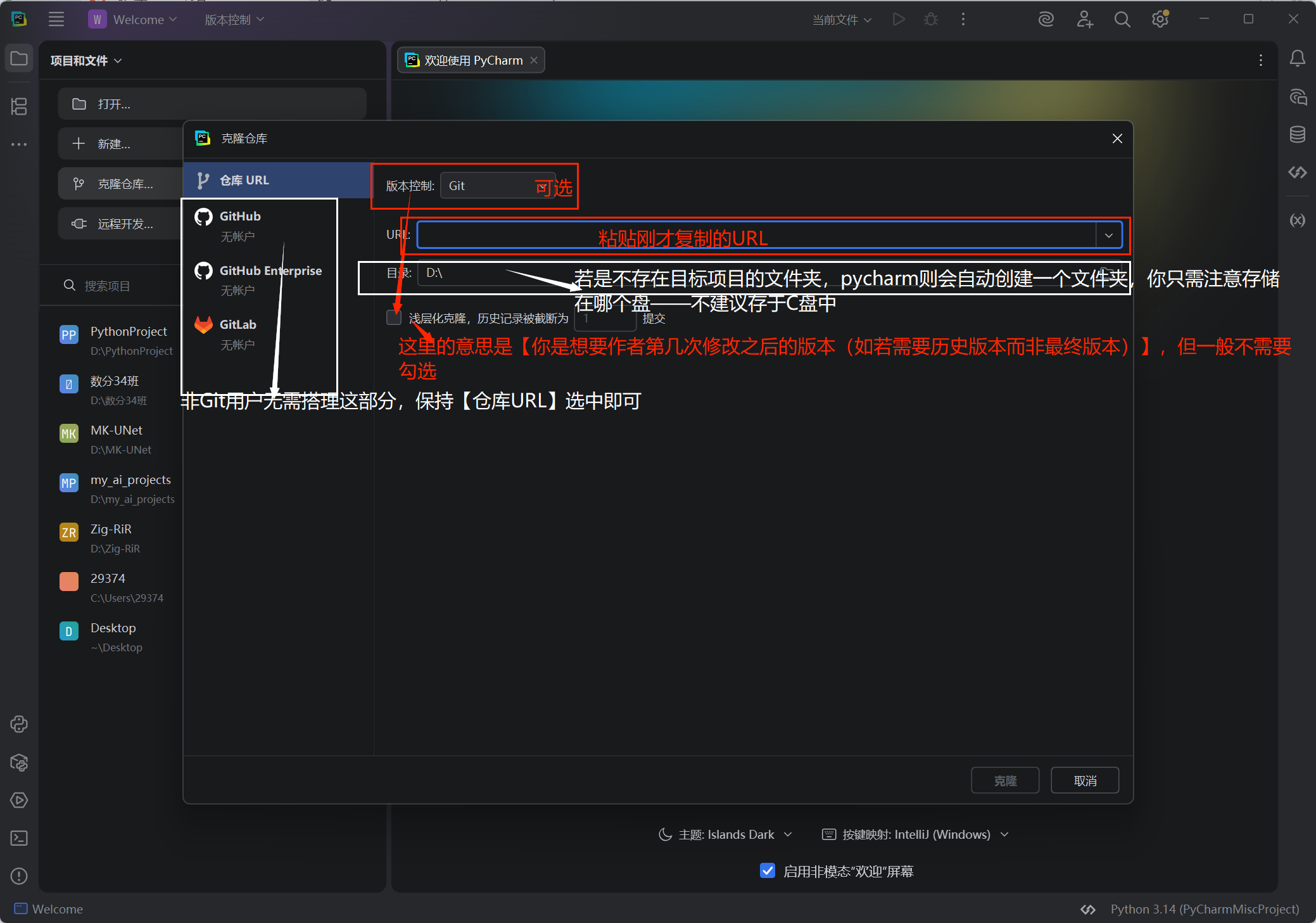Open IDE settings gear
1316x923 pixels.
(1160, 20)
